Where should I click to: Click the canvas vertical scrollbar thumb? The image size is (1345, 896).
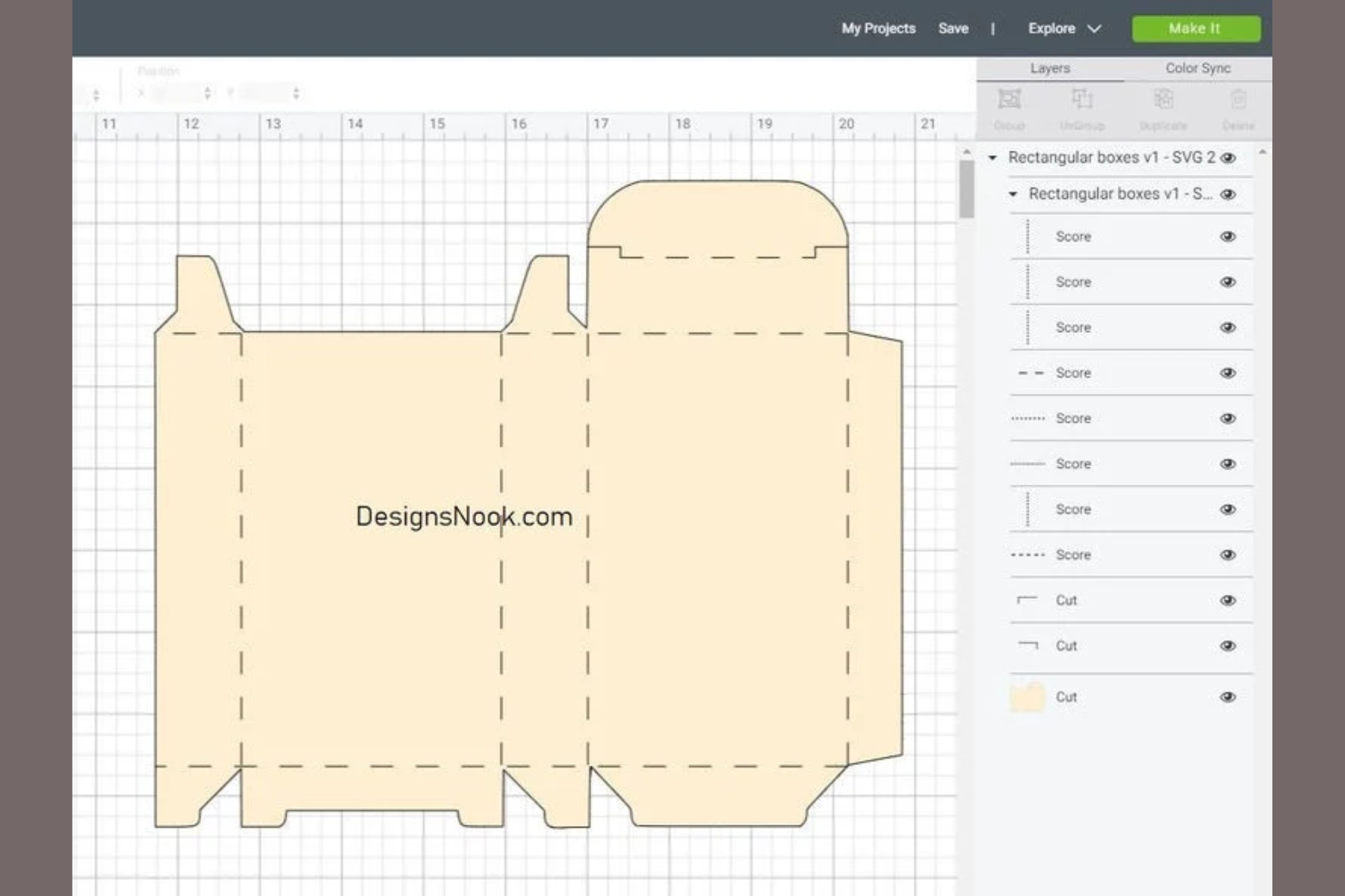(x=966, y=190)
